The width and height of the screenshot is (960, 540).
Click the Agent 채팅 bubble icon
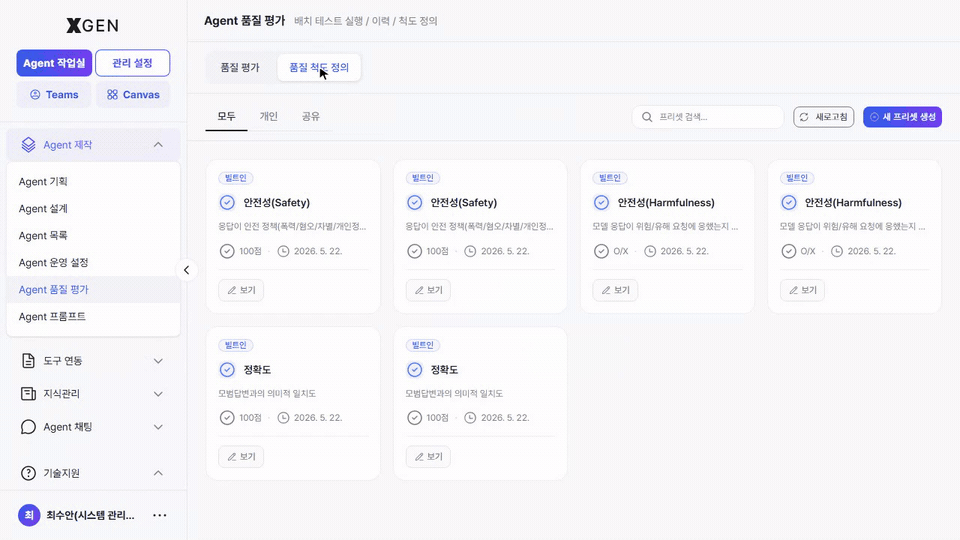(28, 427)
